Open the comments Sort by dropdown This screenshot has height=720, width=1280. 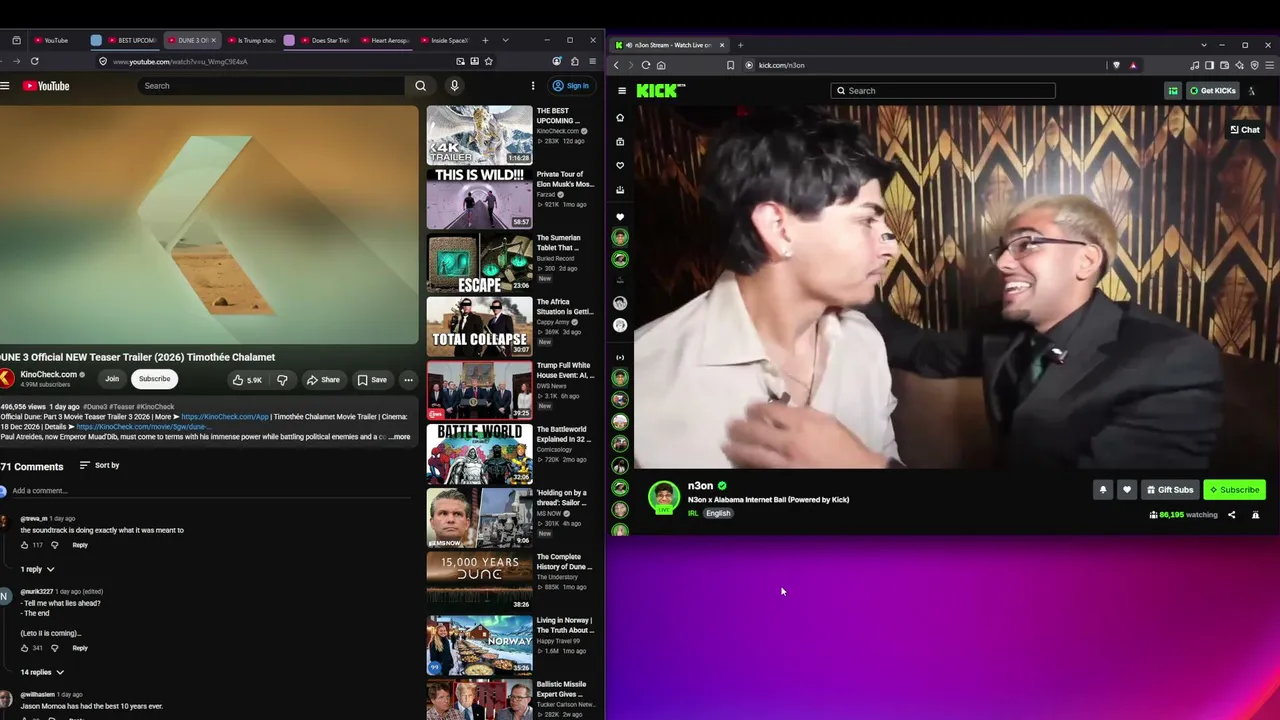tap(99, 465)
